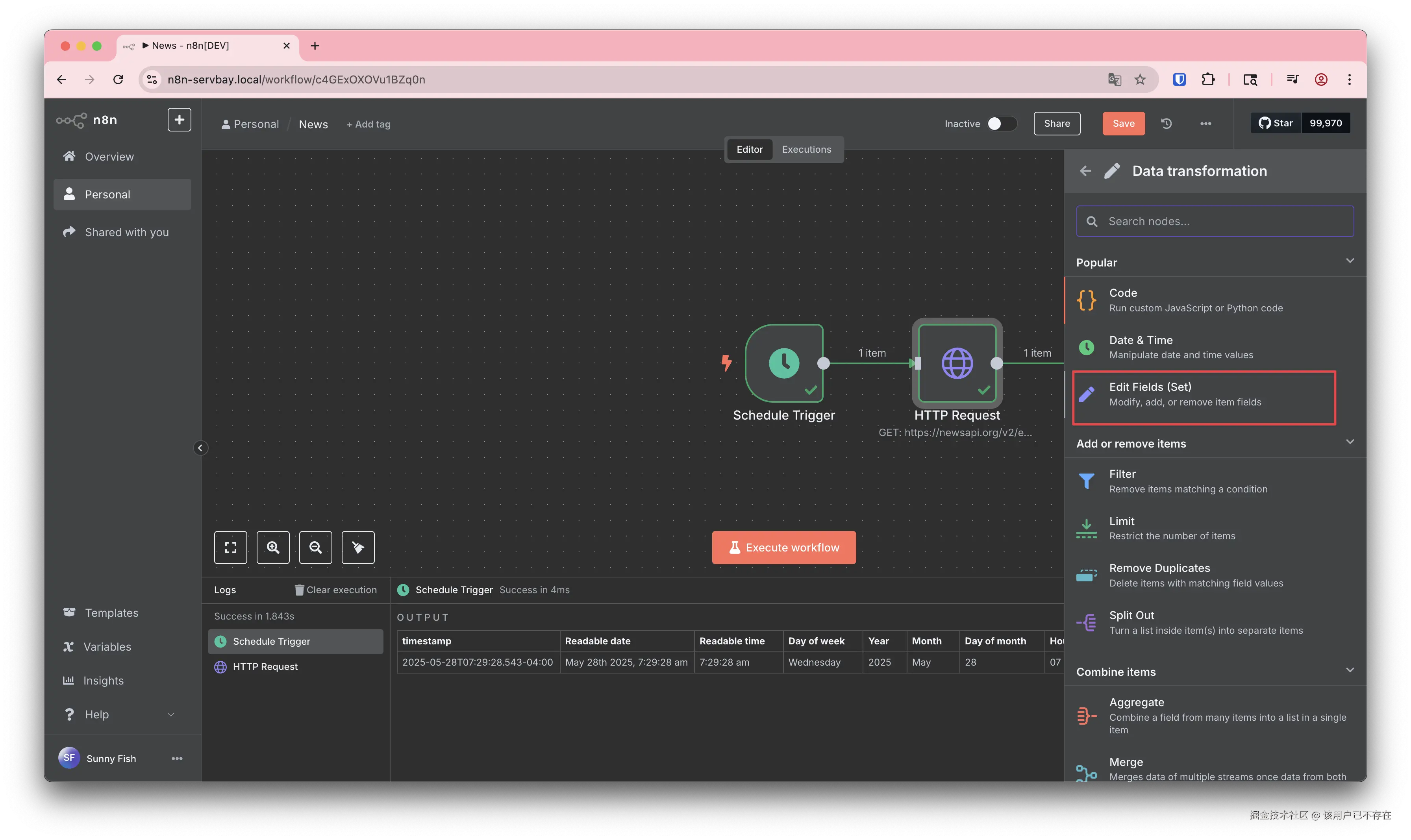Zoom in on the workflow canvas
1411x840 pixels.
click(273, 548)
